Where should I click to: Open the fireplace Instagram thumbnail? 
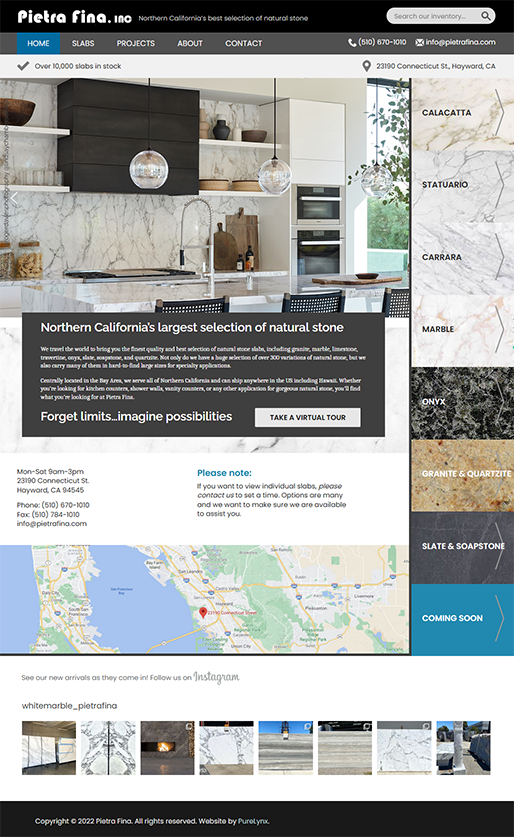[168, 748]
